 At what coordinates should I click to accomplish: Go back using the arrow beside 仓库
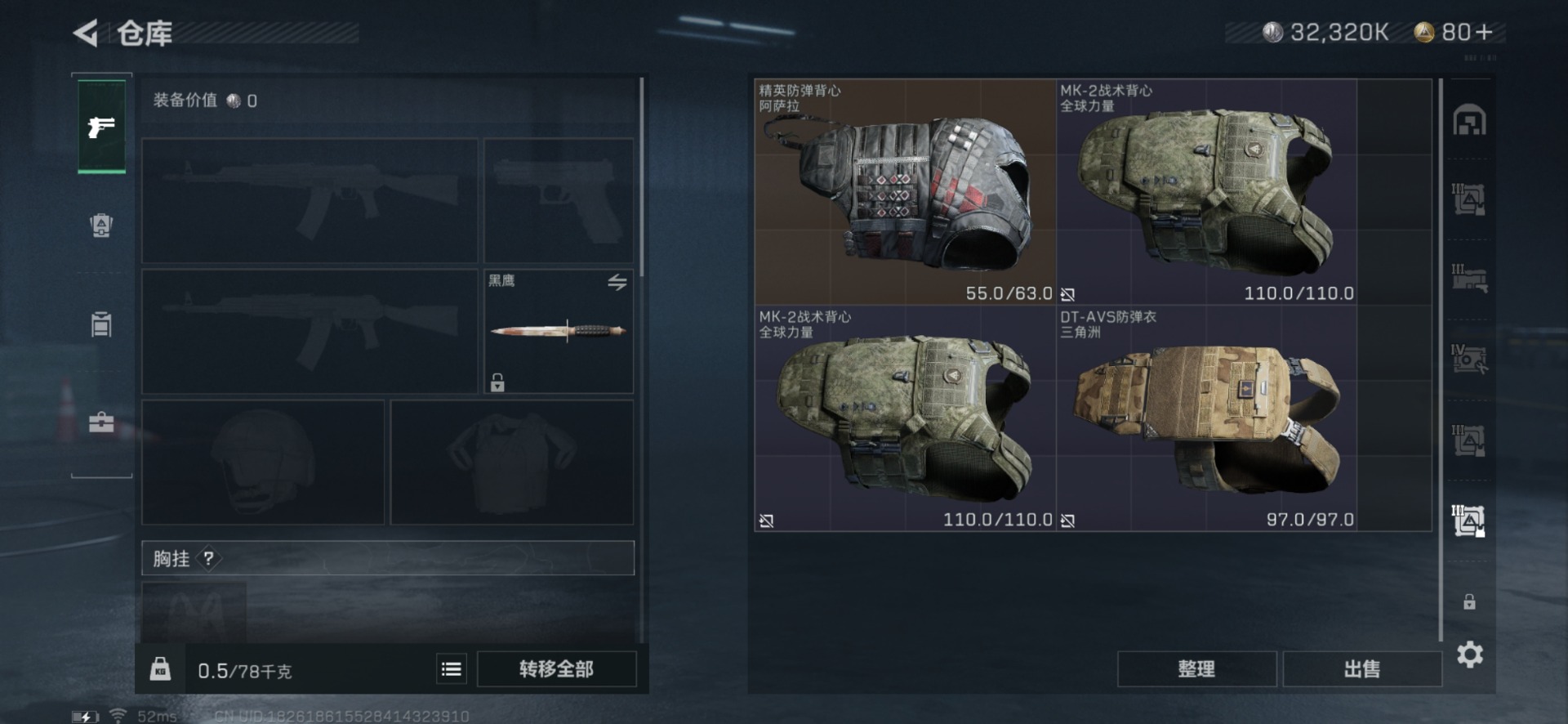(85, 33)
